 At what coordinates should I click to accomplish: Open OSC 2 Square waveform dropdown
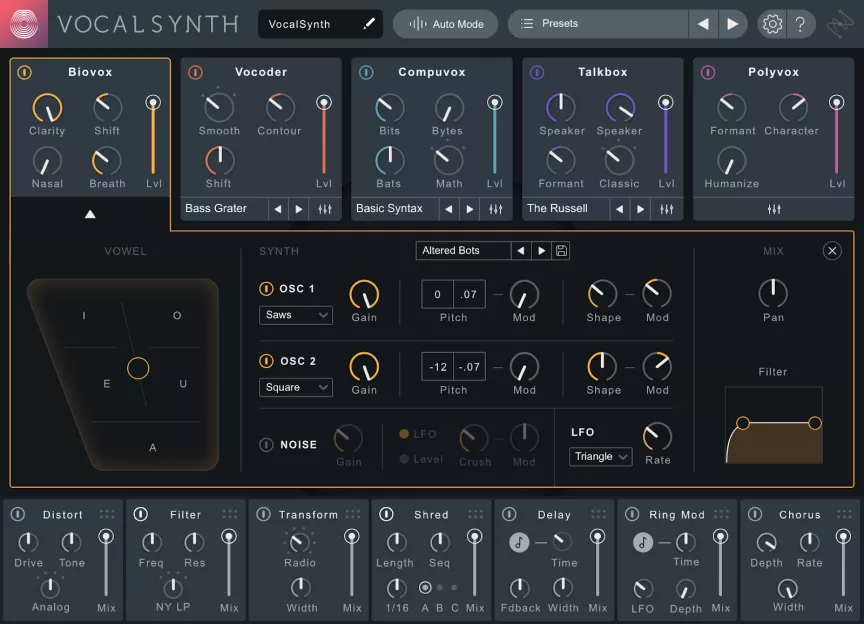296,388
